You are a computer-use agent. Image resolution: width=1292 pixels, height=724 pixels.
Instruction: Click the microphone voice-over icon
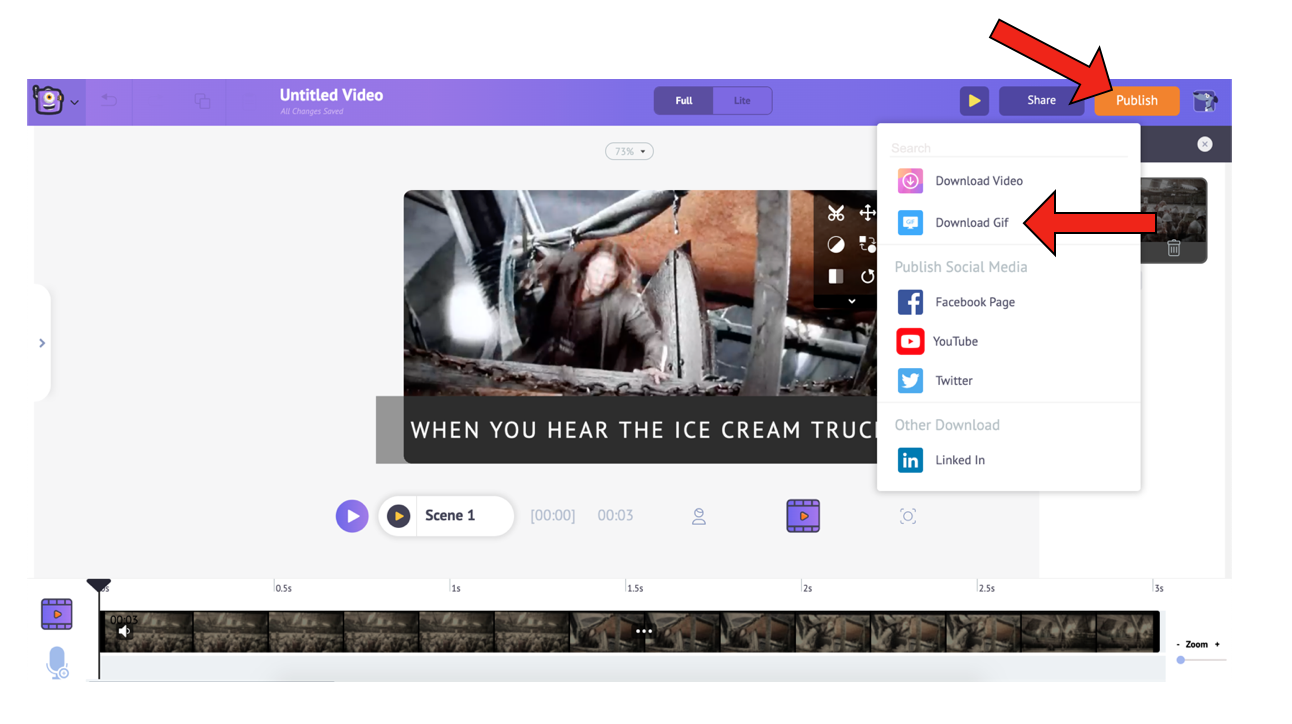pos(57,663)
